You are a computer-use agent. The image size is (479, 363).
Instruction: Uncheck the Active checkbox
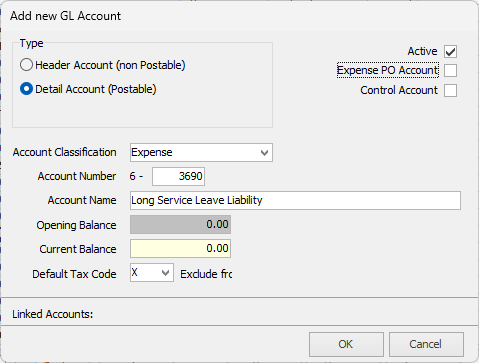450,52
